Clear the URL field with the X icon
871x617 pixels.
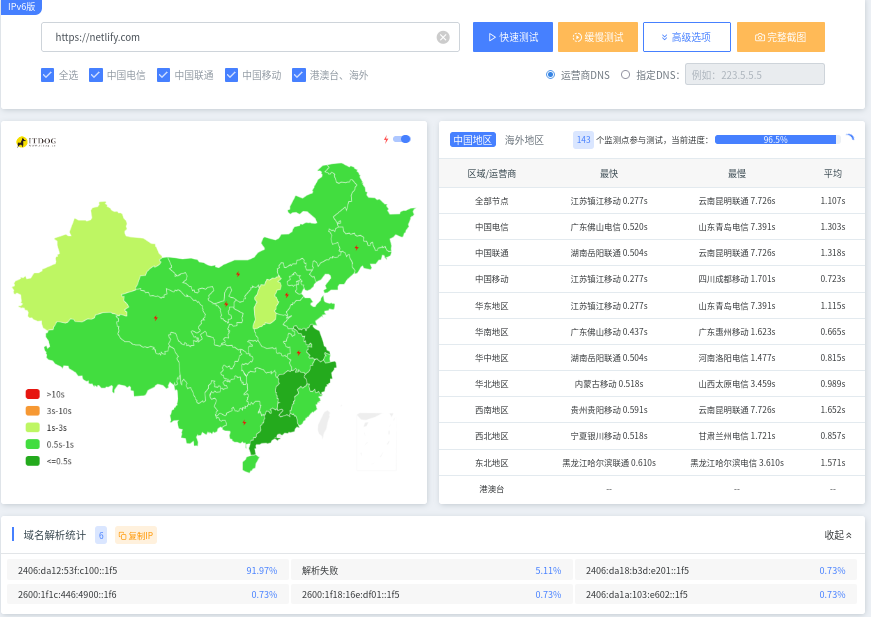[x=443, y=37]
